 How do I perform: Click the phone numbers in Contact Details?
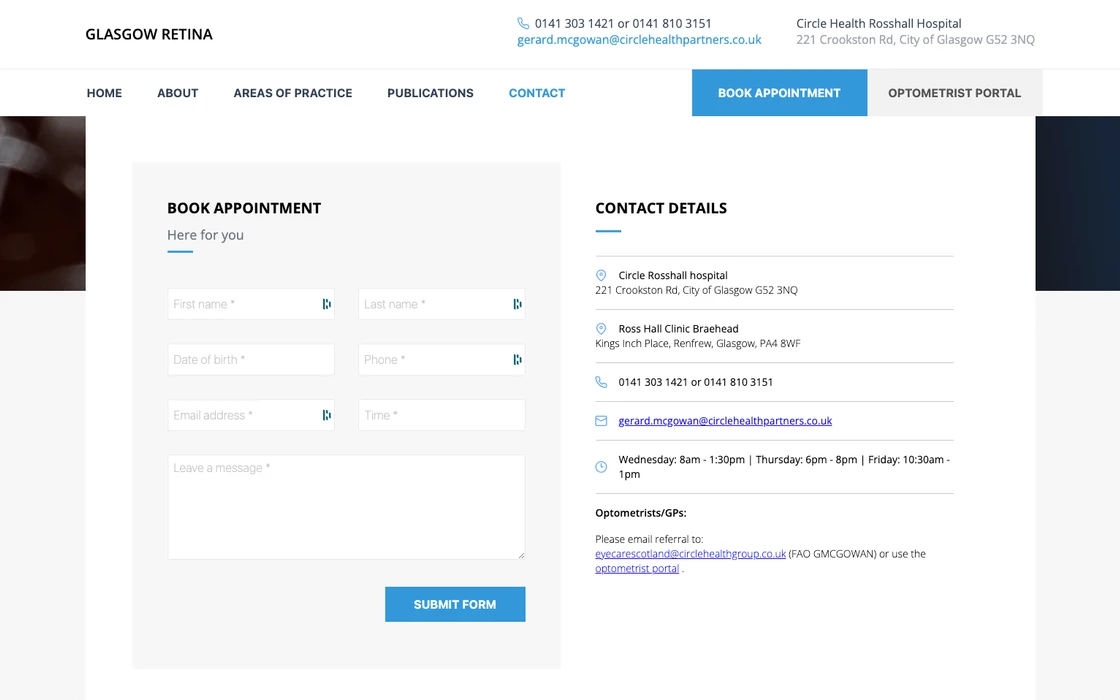coord(696,382)
